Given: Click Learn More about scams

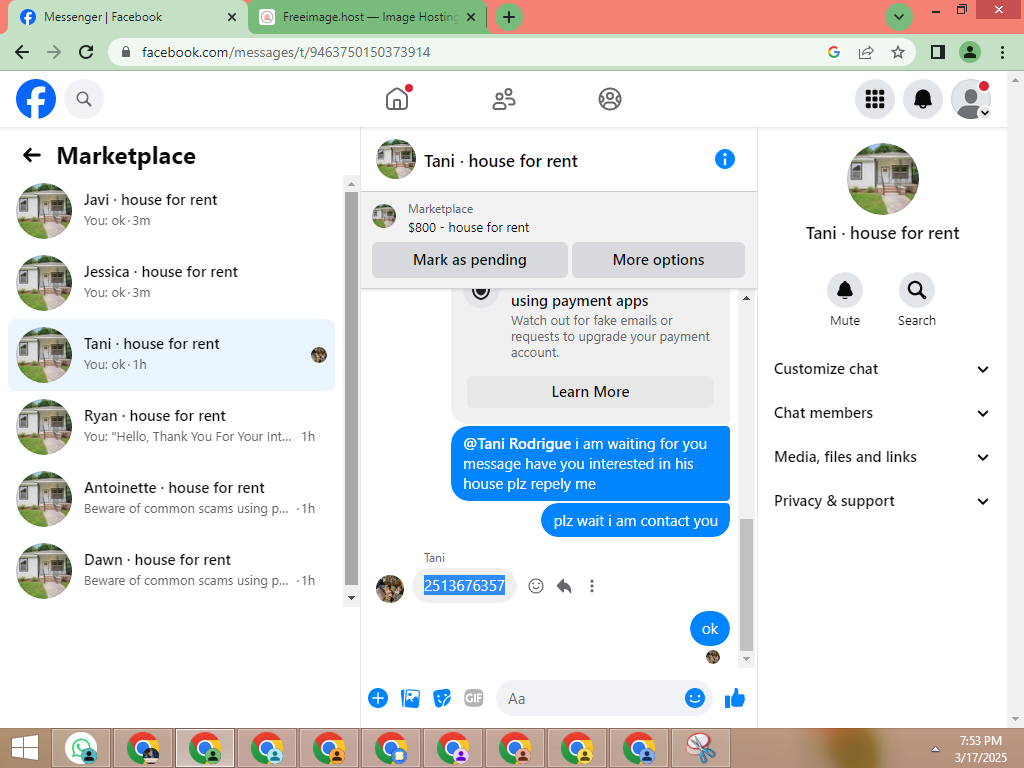Looking at the screenshot, I should [590, 392].
